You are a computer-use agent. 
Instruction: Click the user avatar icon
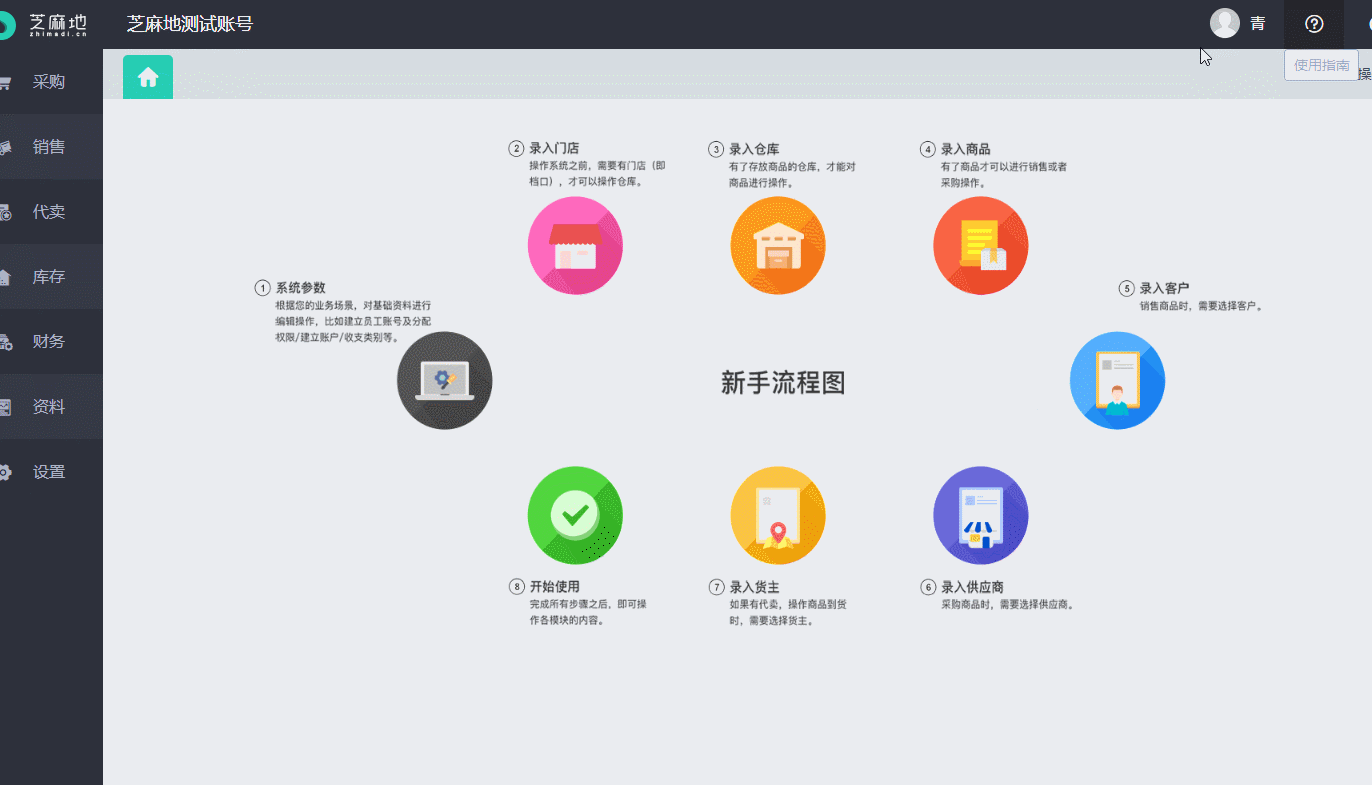click(x=1225, y=23)
